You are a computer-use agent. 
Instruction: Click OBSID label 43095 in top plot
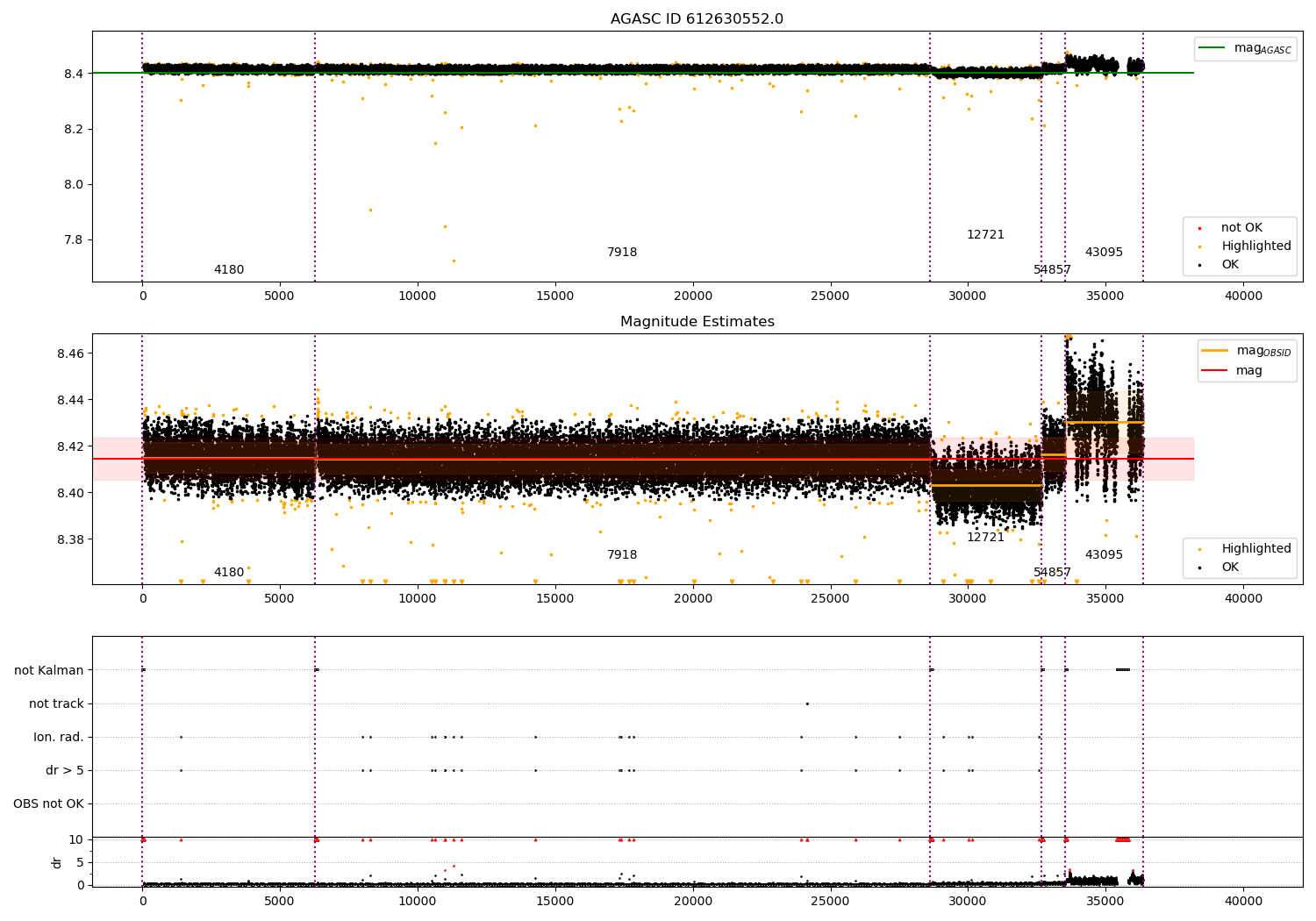tap(1104, 253)
